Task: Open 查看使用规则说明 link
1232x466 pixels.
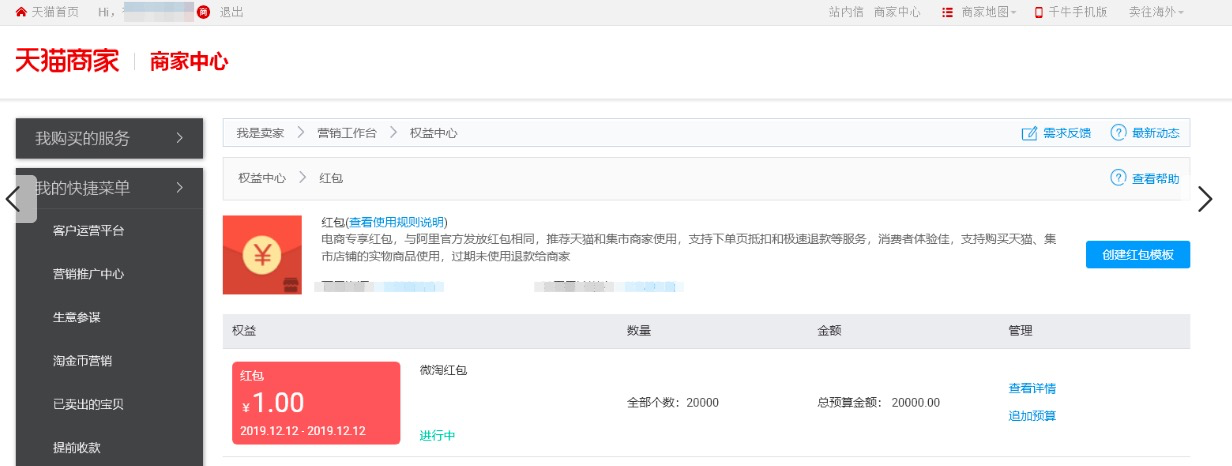Action: pos(396,222)
